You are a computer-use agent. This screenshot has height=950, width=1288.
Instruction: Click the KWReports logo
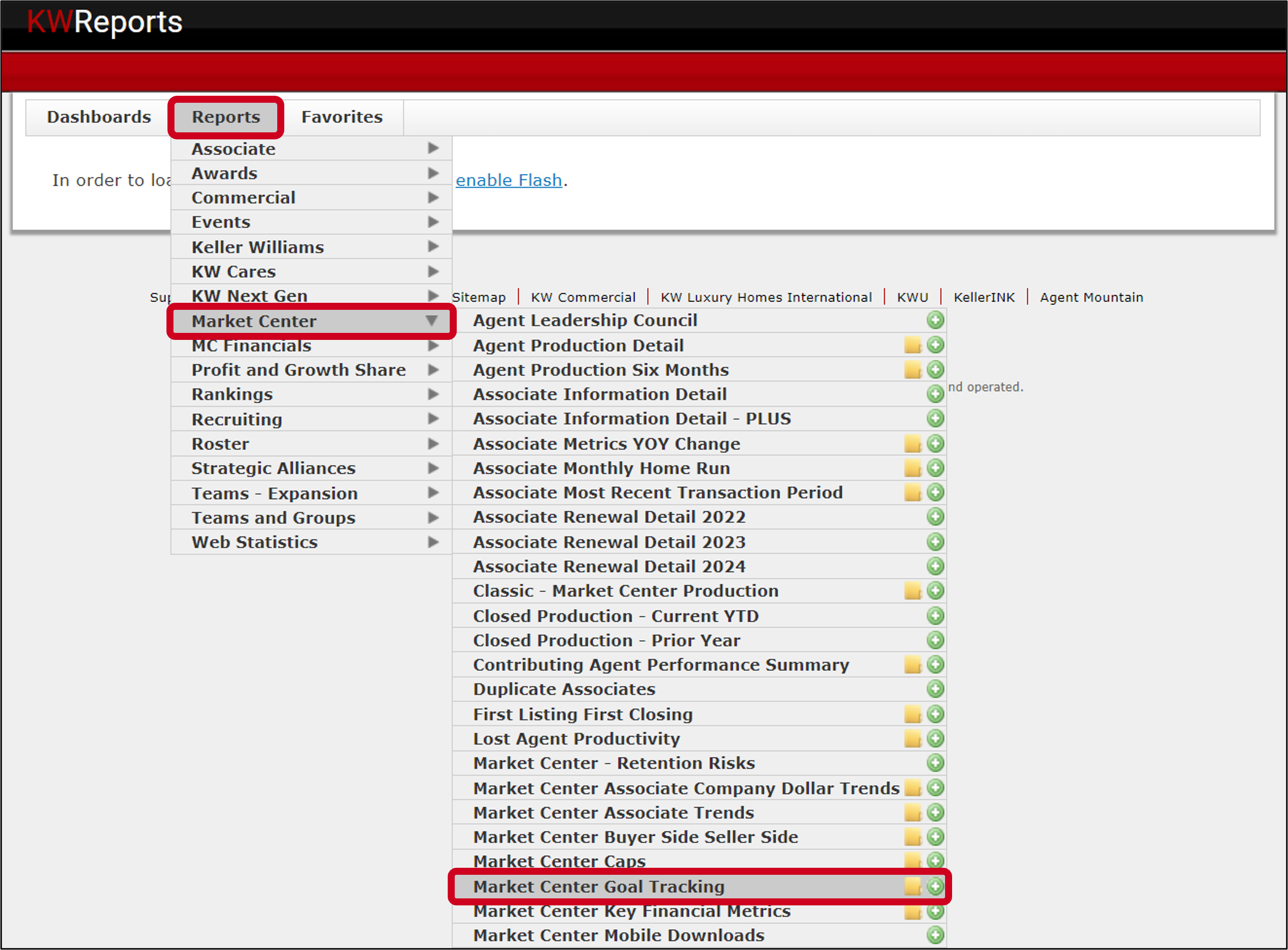click(x=105, y=22)
